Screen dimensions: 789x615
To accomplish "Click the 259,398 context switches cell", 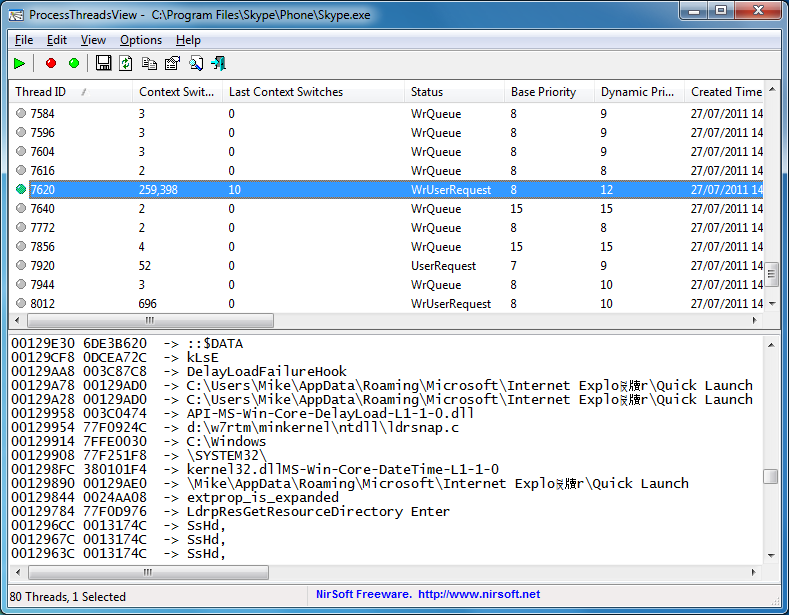I will (x=158, y=190).
